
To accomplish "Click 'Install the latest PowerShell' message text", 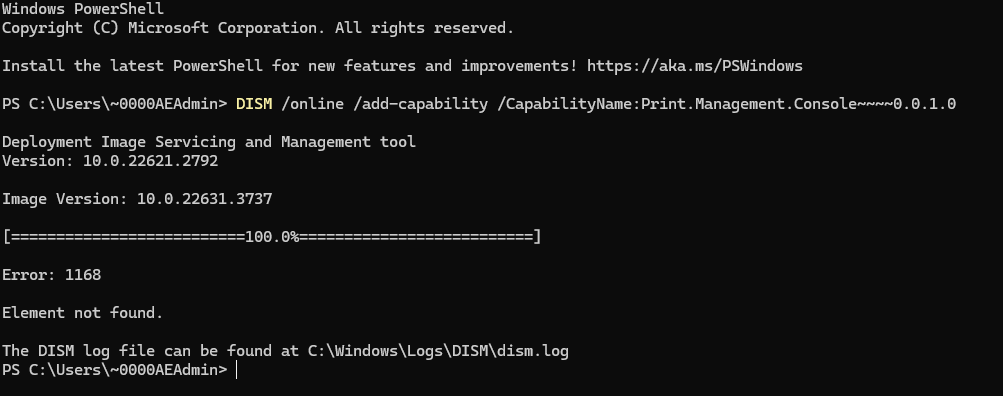I will click(132, 66).
